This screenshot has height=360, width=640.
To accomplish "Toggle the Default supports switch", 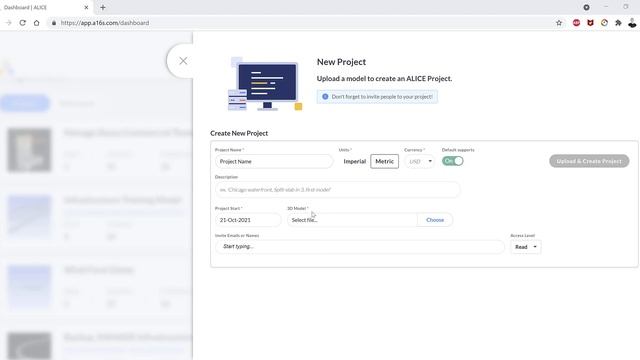I will (452, 161).
